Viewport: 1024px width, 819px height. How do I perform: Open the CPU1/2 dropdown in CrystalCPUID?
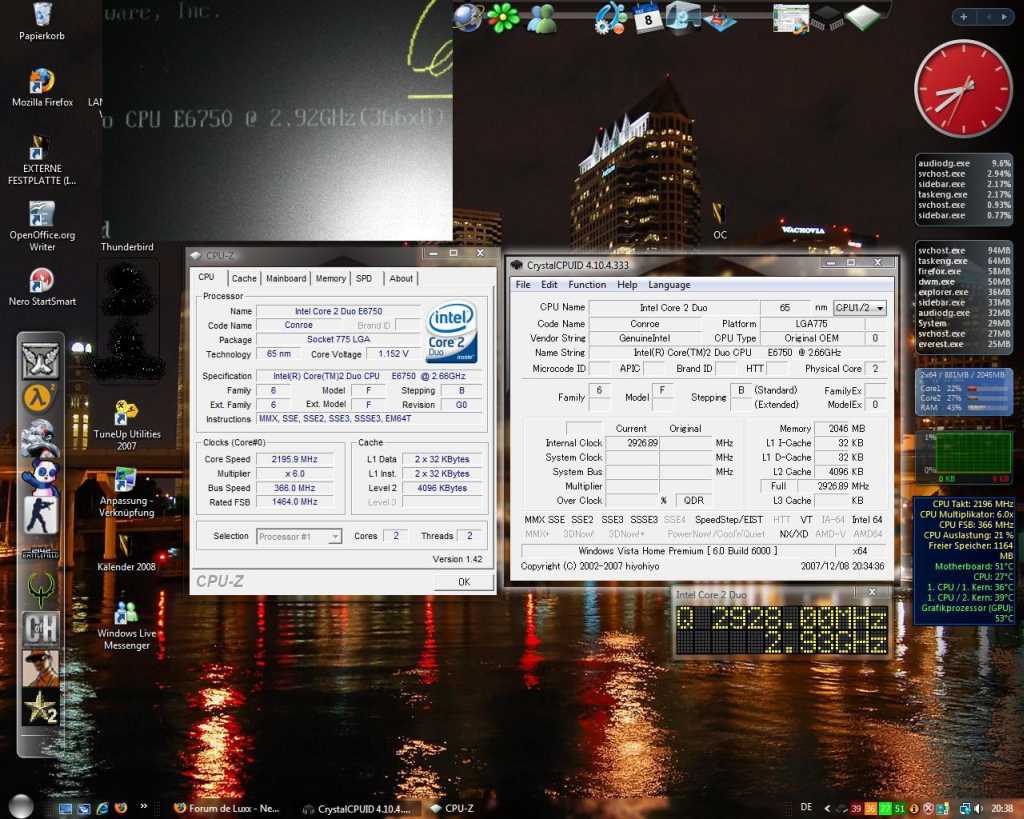coord(859,308)
